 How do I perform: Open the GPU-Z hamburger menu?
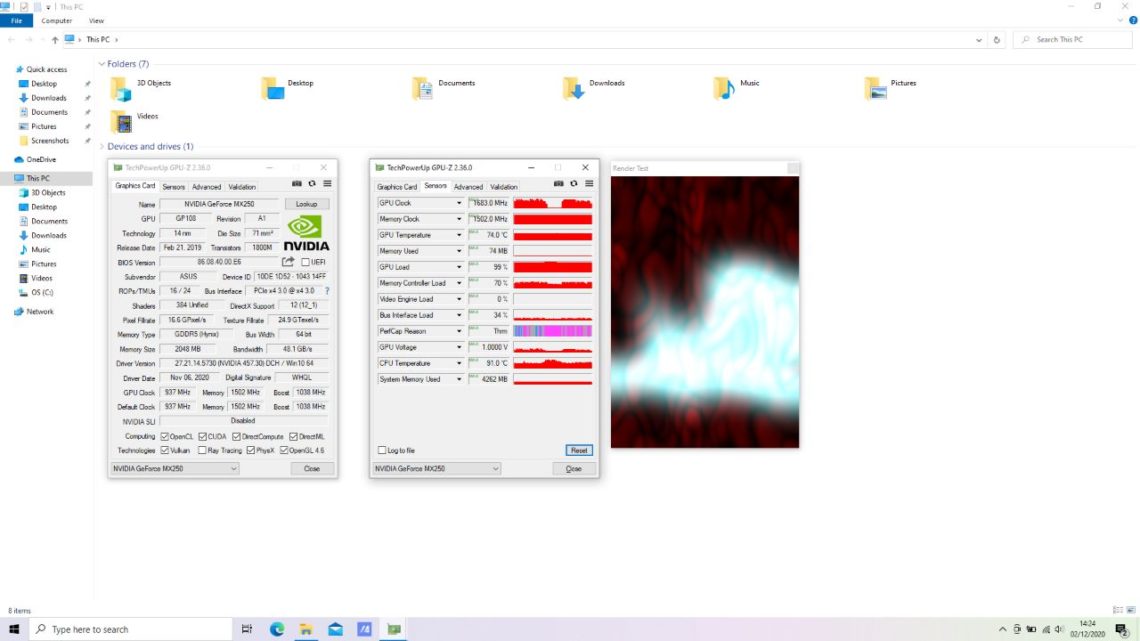point(327,183)
